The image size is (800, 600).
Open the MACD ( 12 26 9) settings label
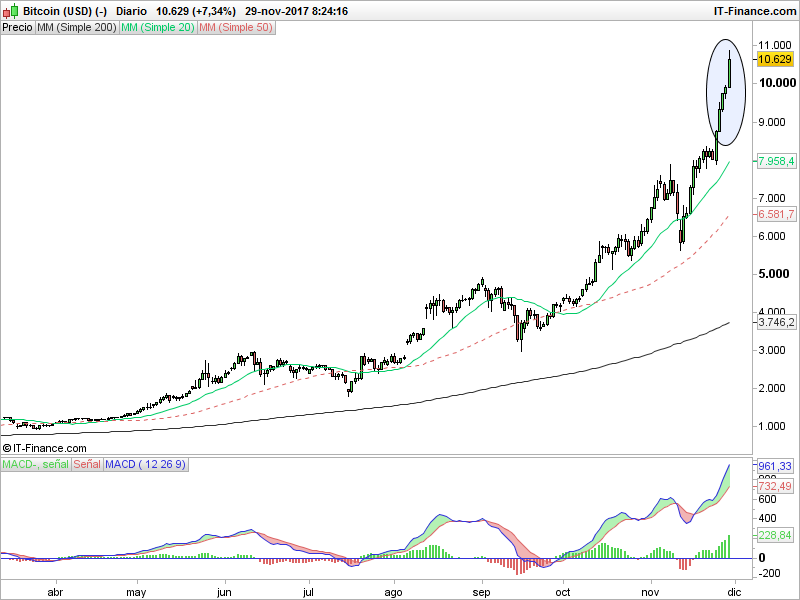click(x=146, y=464)
